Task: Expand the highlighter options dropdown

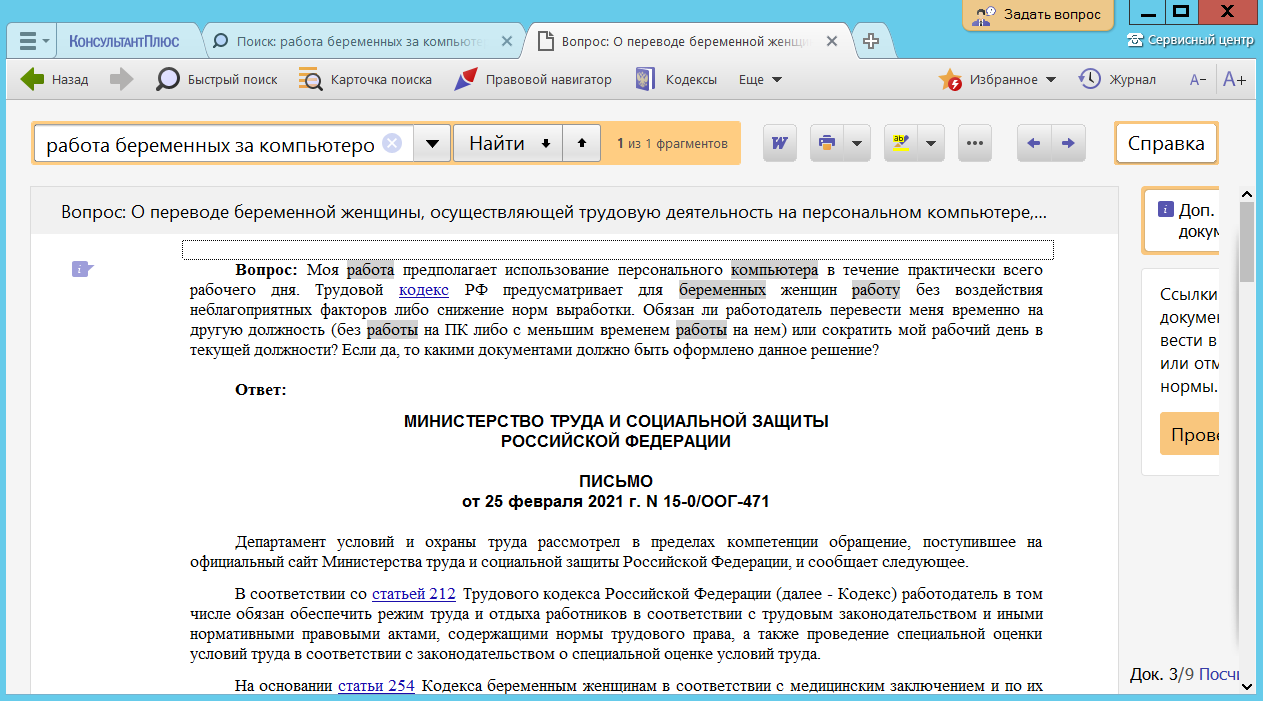Action: point(932,144)
